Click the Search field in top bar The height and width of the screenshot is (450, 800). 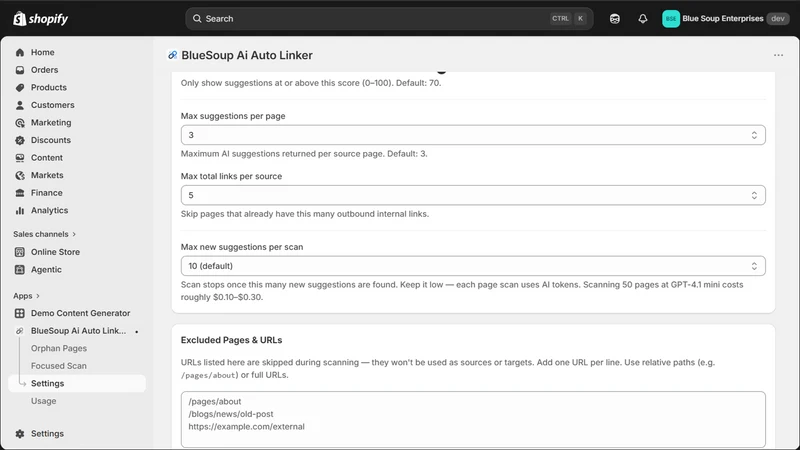coord(389,19)
